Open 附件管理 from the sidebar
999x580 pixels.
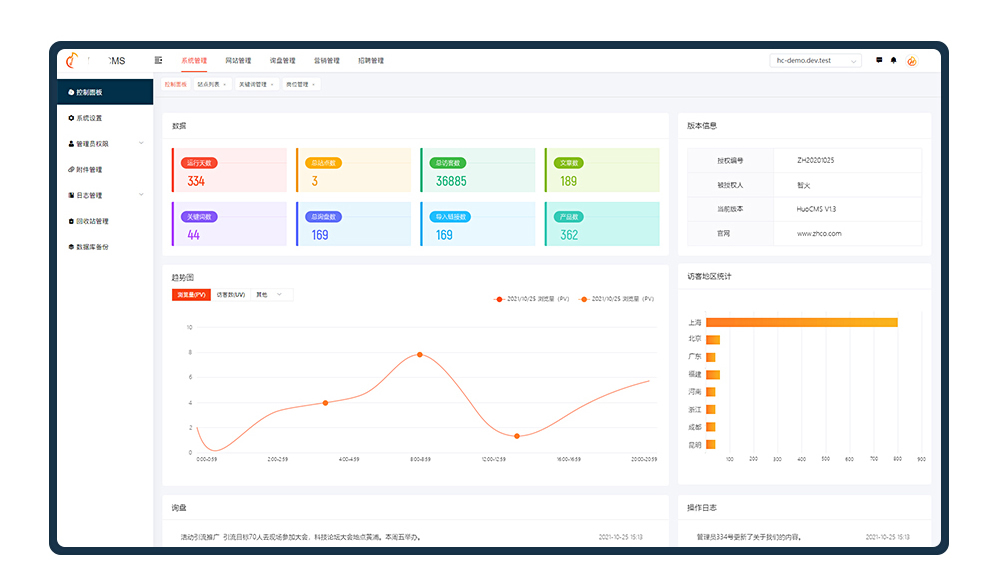click(89, 170)
